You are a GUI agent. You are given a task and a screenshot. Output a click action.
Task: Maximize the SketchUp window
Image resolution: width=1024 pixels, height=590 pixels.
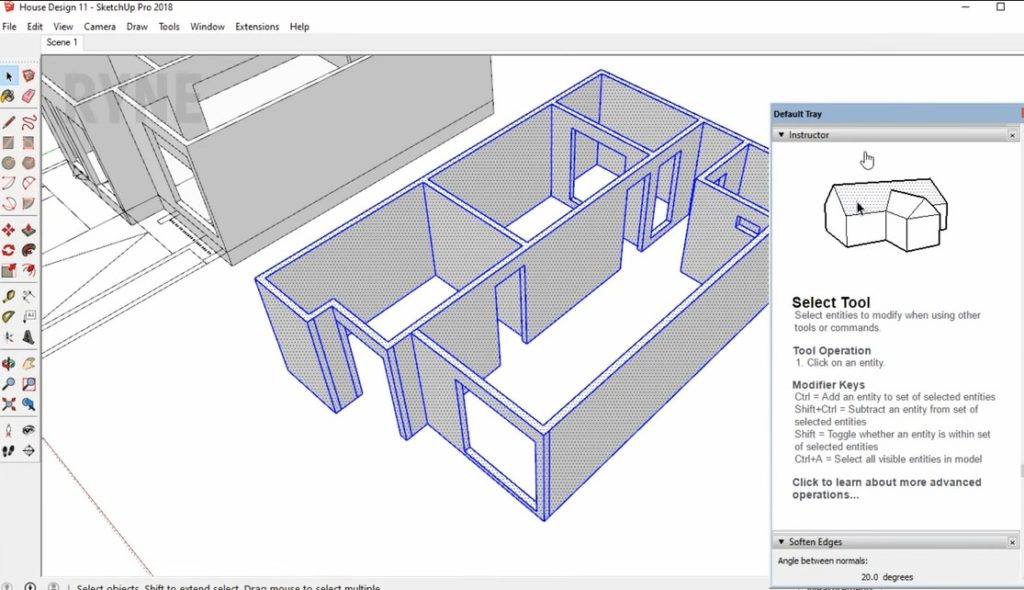[1000, 7]
